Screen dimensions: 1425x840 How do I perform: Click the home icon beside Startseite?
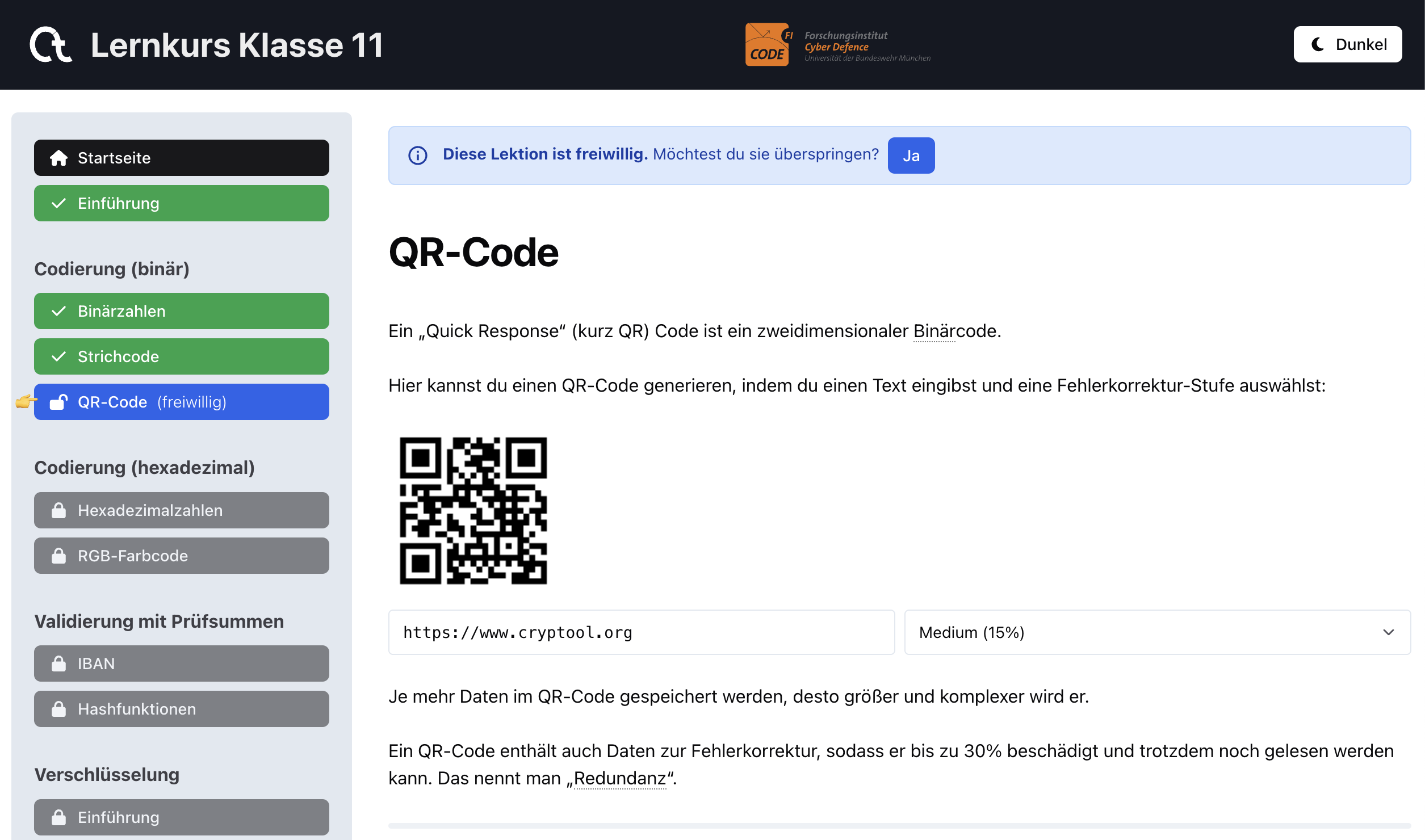pos(59,158)
